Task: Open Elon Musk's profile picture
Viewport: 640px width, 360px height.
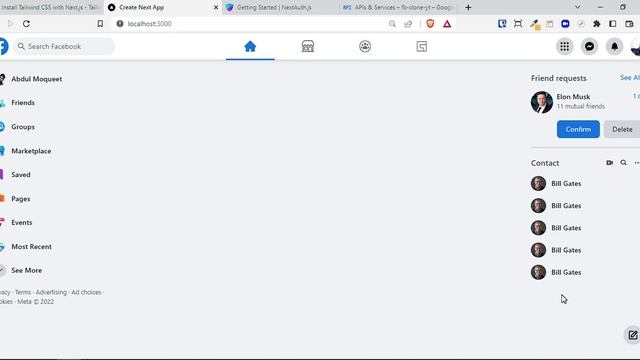Action: (x=542, y=102)
